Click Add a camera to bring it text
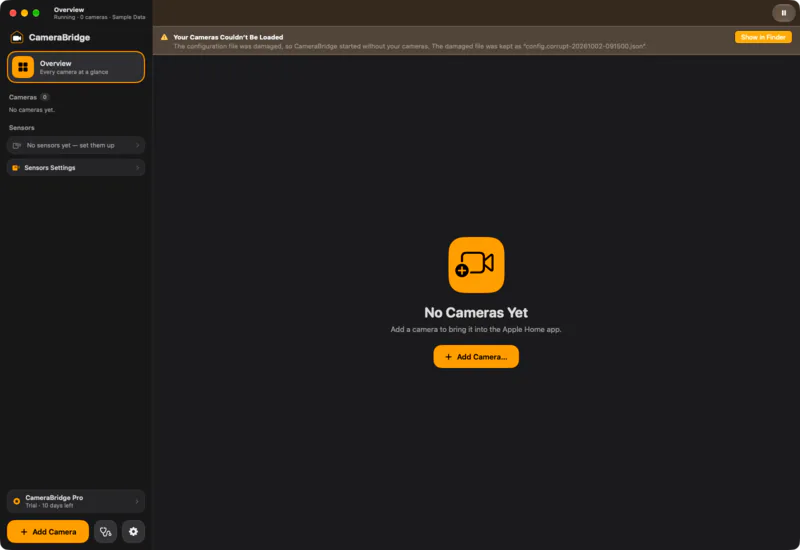 click(476, 330)
